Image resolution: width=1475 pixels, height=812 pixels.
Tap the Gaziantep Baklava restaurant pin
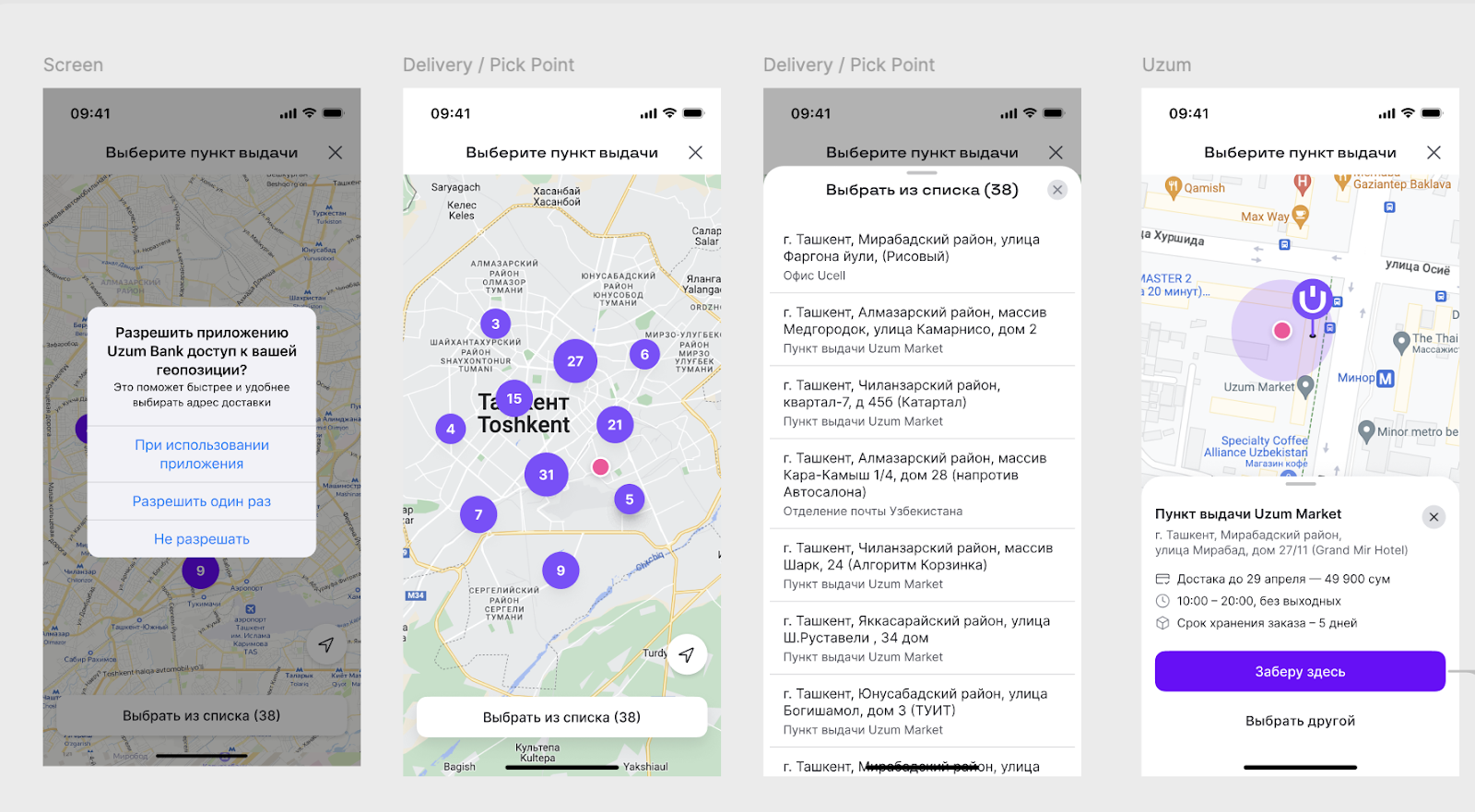click(x=1342, y=182)
